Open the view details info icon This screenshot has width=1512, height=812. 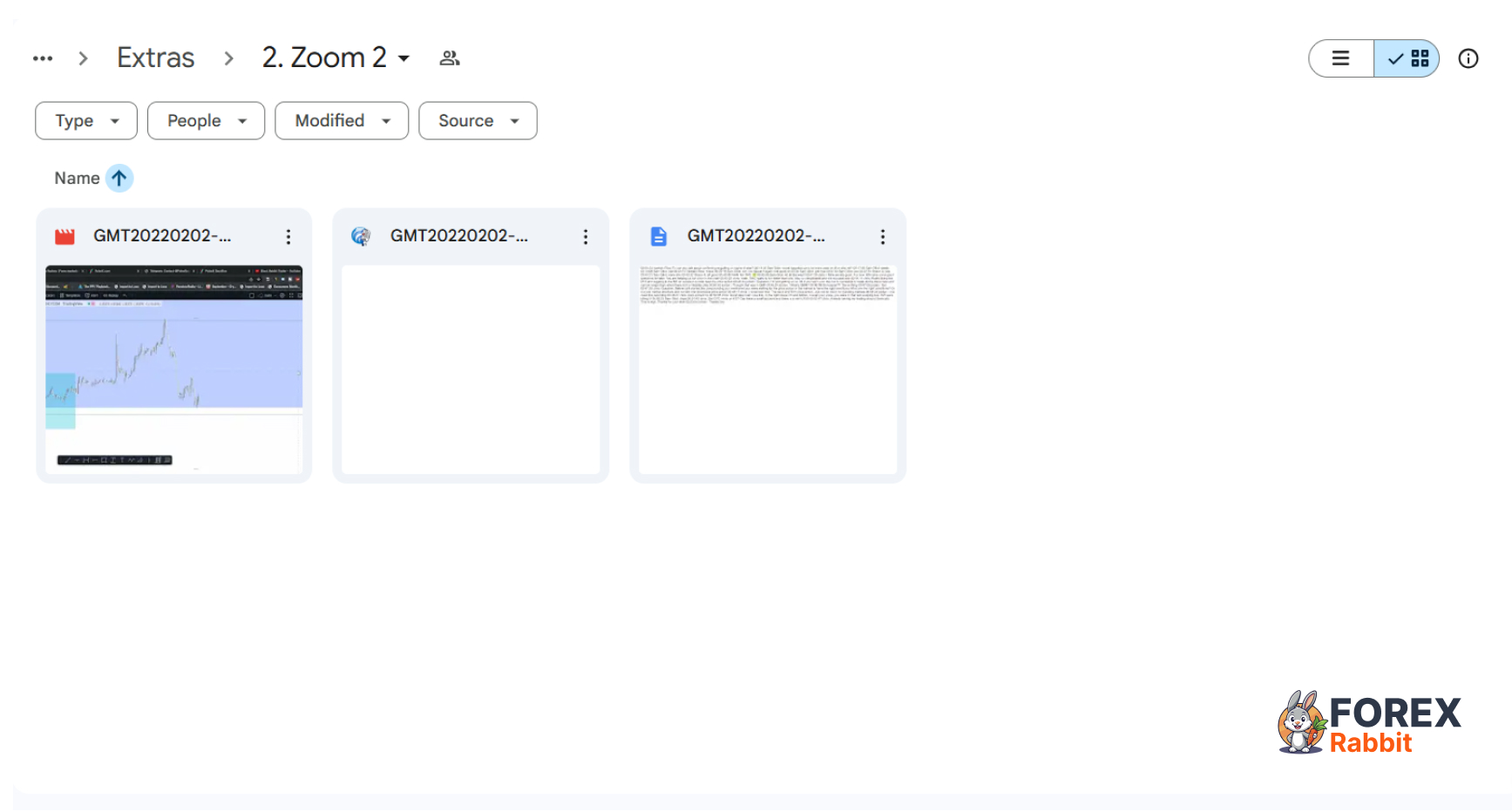click(x=1468, y=58)
